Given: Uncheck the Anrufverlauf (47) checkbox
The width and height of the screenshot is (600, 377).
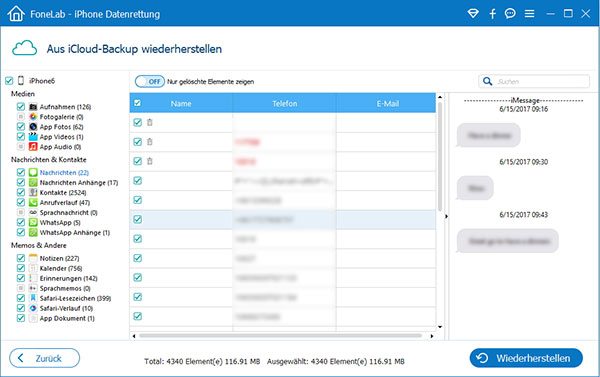Looking at the screenshot, I should (x=21, y=202).
